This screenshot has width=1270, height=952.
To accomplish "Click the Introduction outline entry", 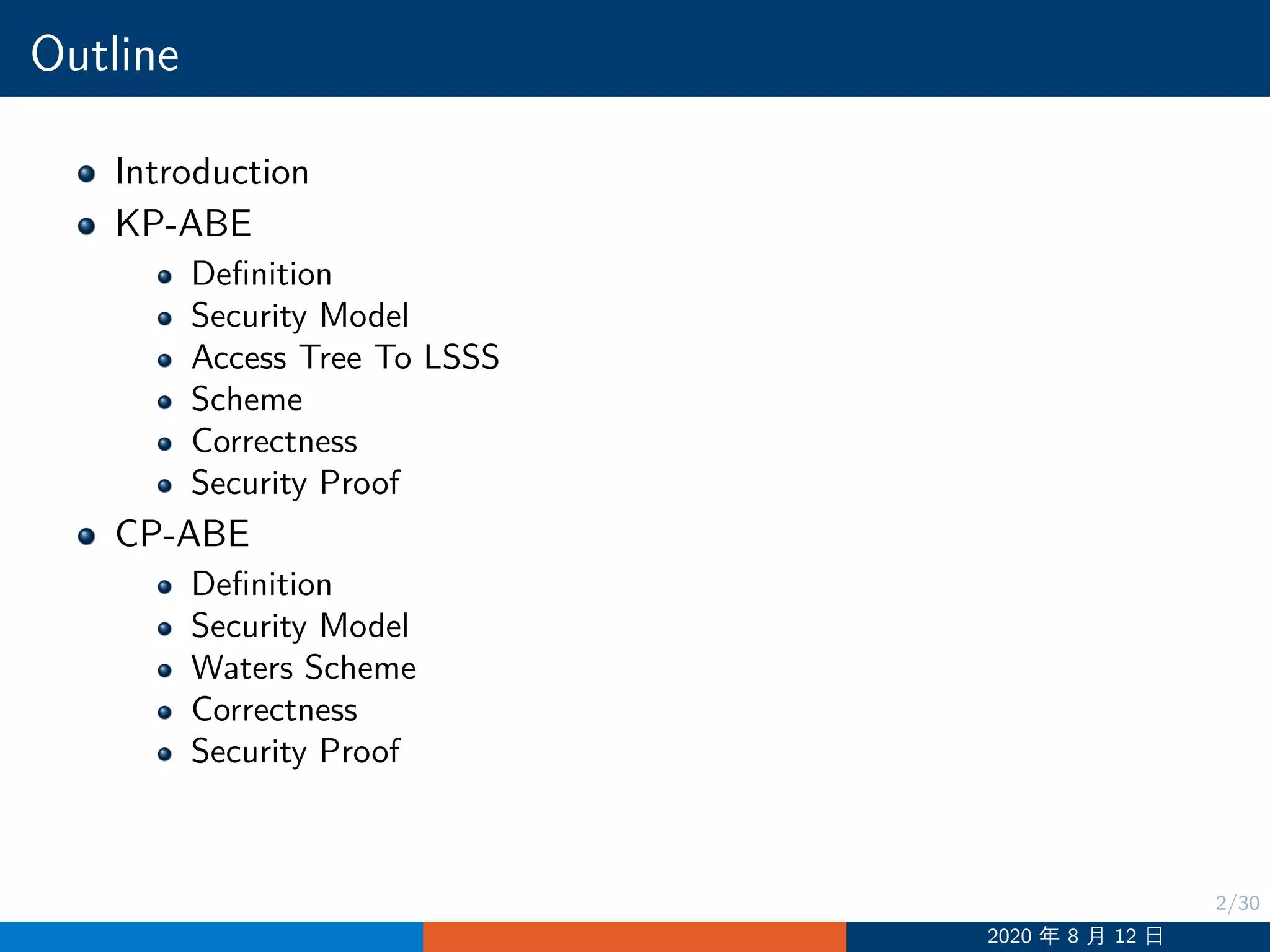I will [211, 172].
